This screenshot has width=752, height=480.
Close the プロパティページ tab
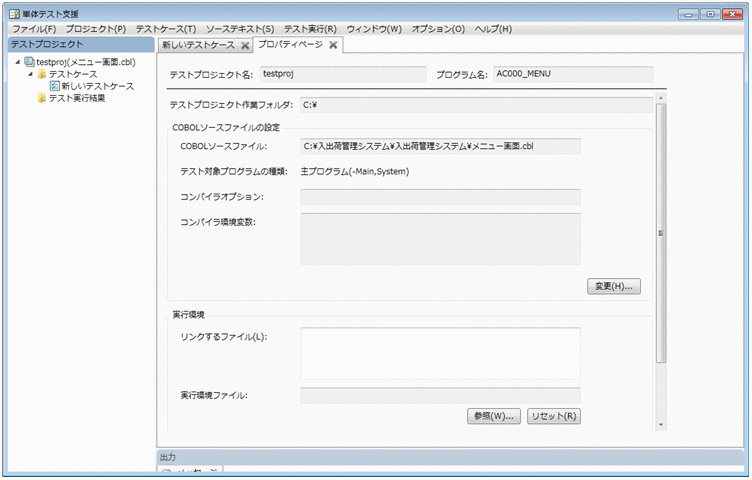(x=333, y=45)
